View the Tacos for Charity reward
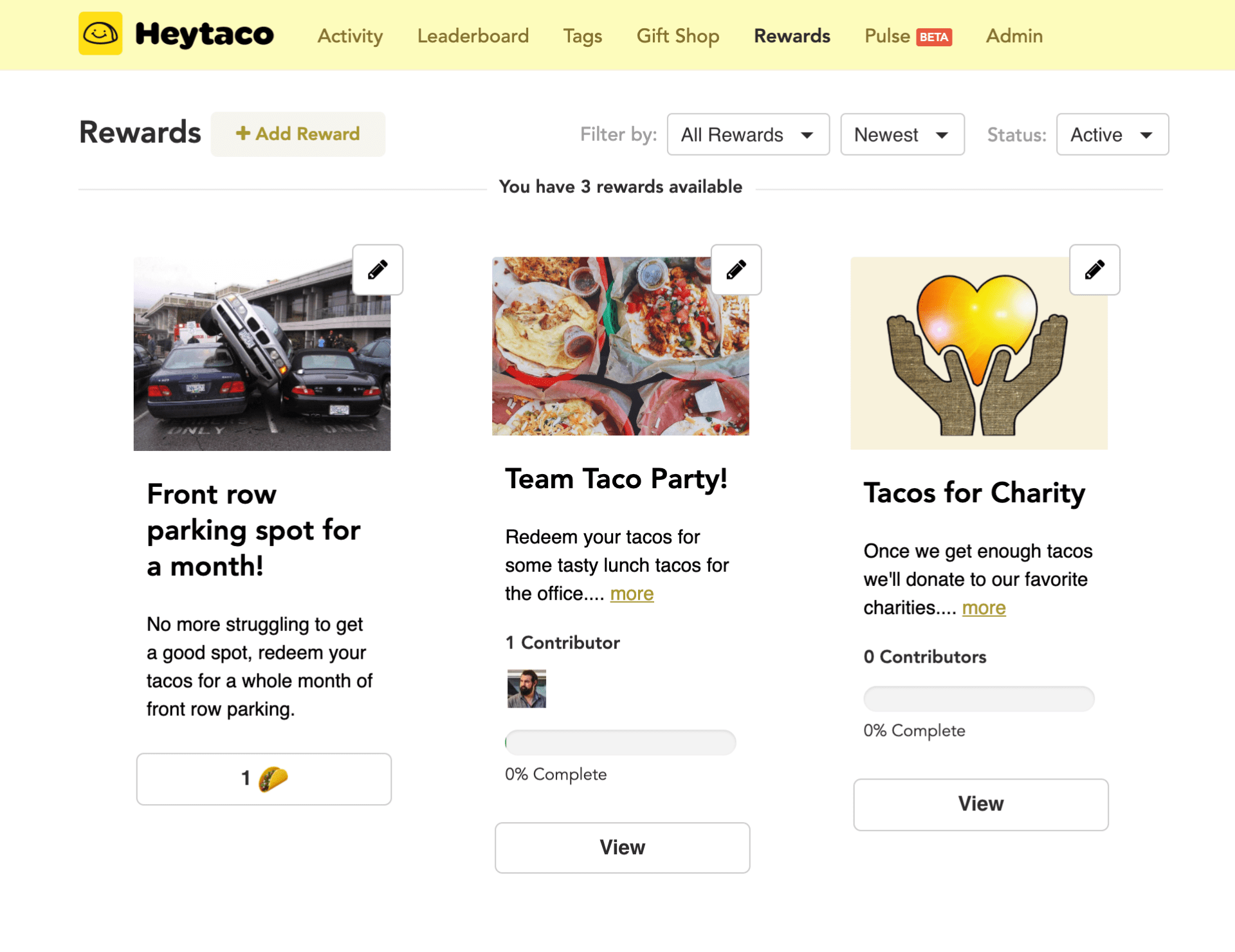Image resolution: width=1235 pixels, height=952 pixels. pyautogui.click(x=980, y=804)
